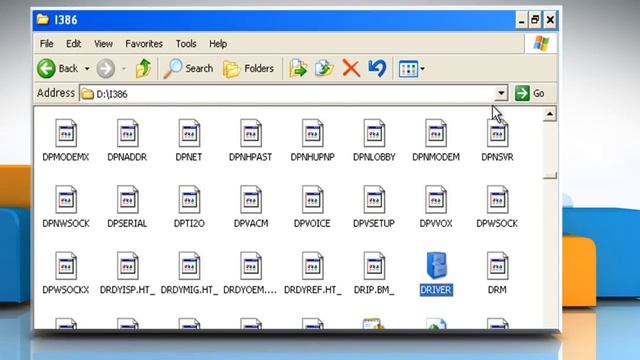Open the Edit menu
Viewport: 640px width, 360px height.
coord(73,44)
